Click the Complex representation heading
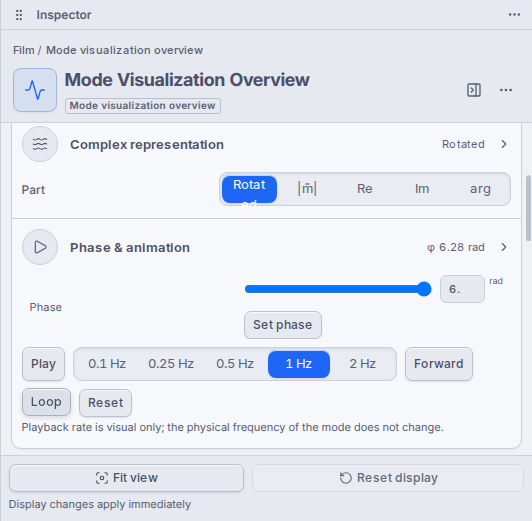Image resolution: width=532 pixels, height=521 pixels. (147, 144)
